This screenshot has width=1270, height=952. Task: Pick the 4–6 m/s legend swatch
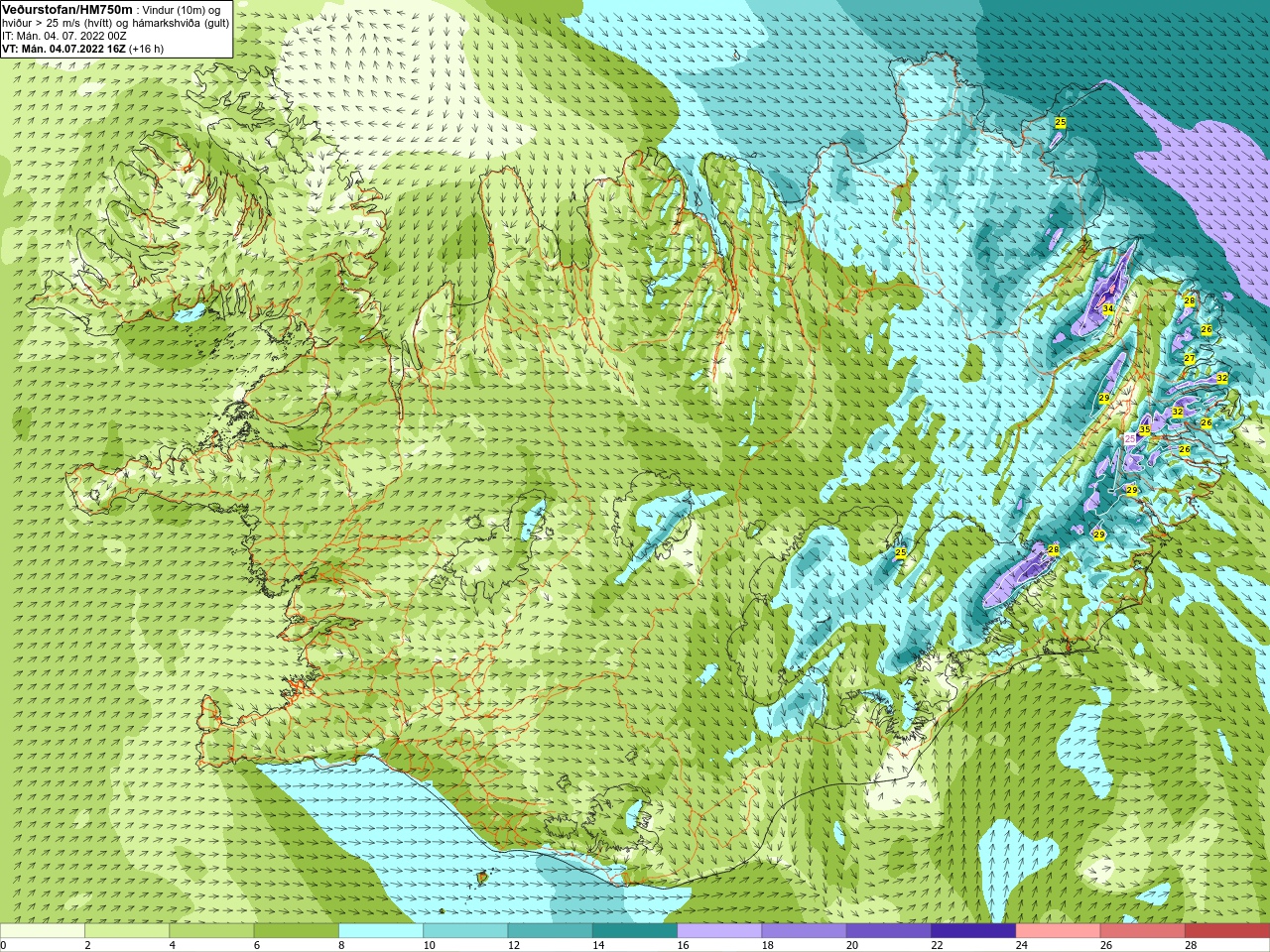click(x=211, y=931)
